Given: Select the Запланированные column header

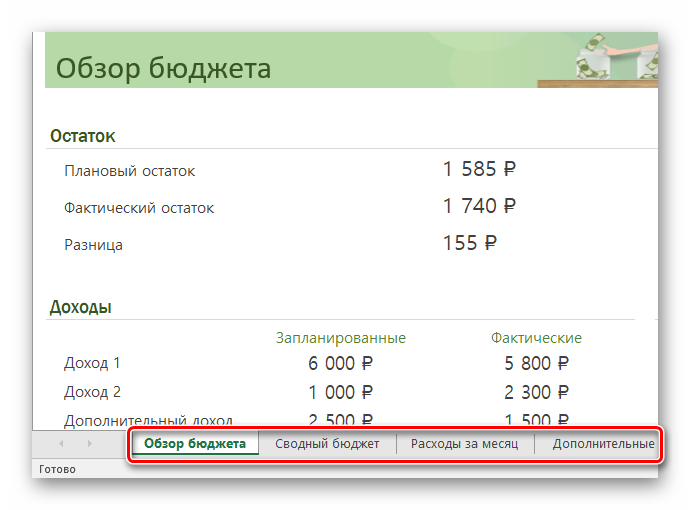Looking at the screenshot, I should pyautogui.click(x=341, y=338).
